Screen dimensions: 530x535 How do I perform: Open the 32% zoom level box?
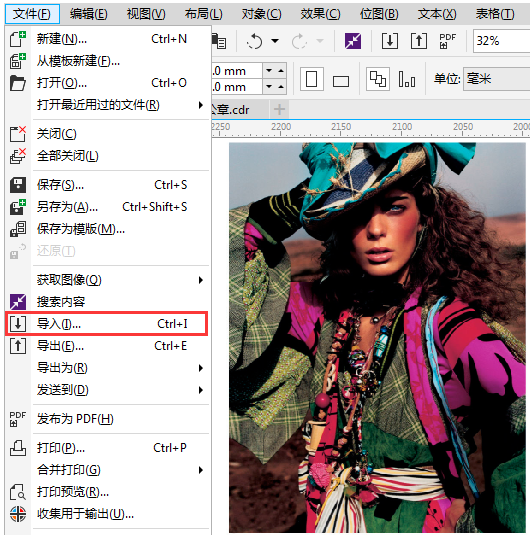(501, 41)
